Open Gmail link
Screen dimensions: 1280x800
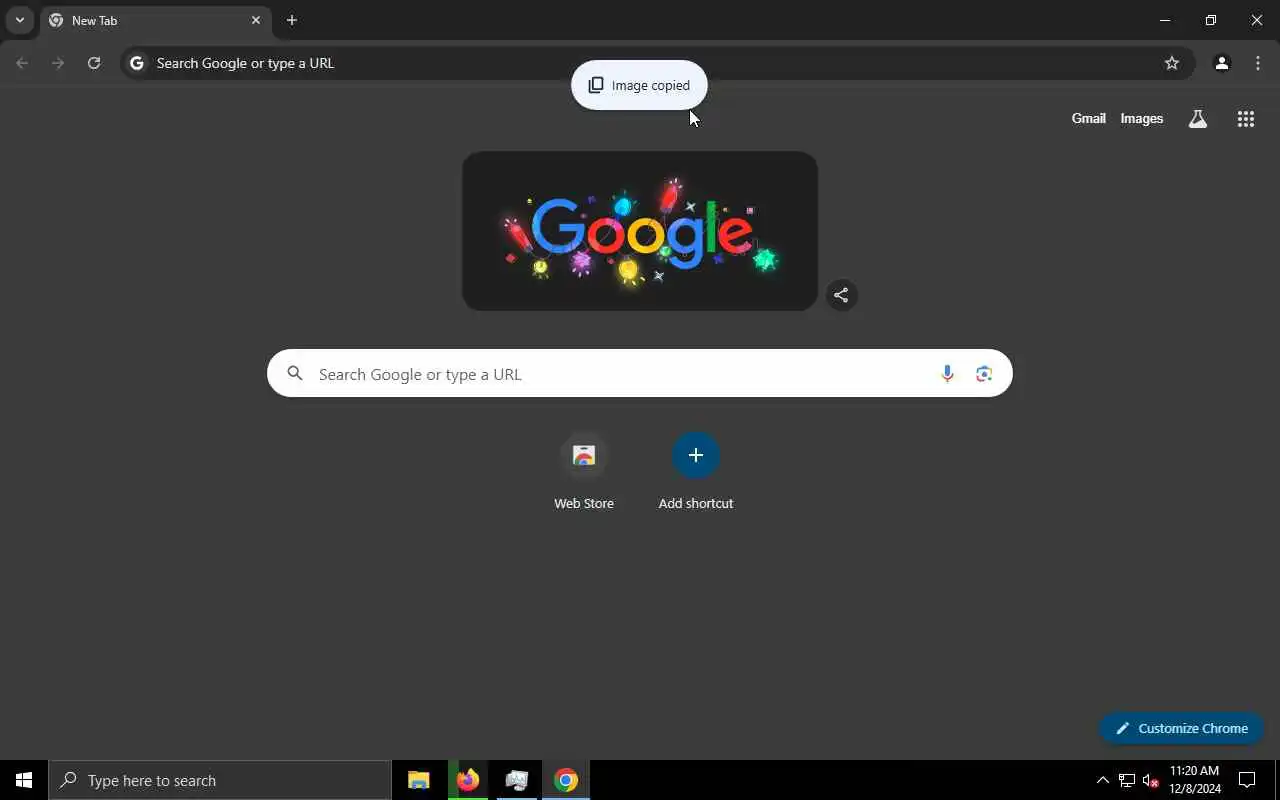1088,118
